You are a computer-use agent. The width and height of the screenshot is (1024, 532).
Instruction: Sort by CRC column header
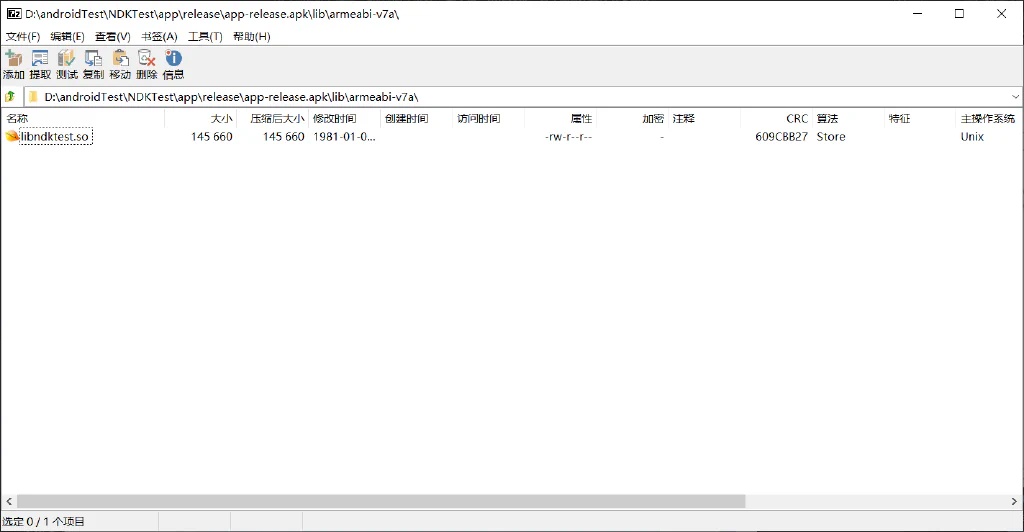pos(776,118)
